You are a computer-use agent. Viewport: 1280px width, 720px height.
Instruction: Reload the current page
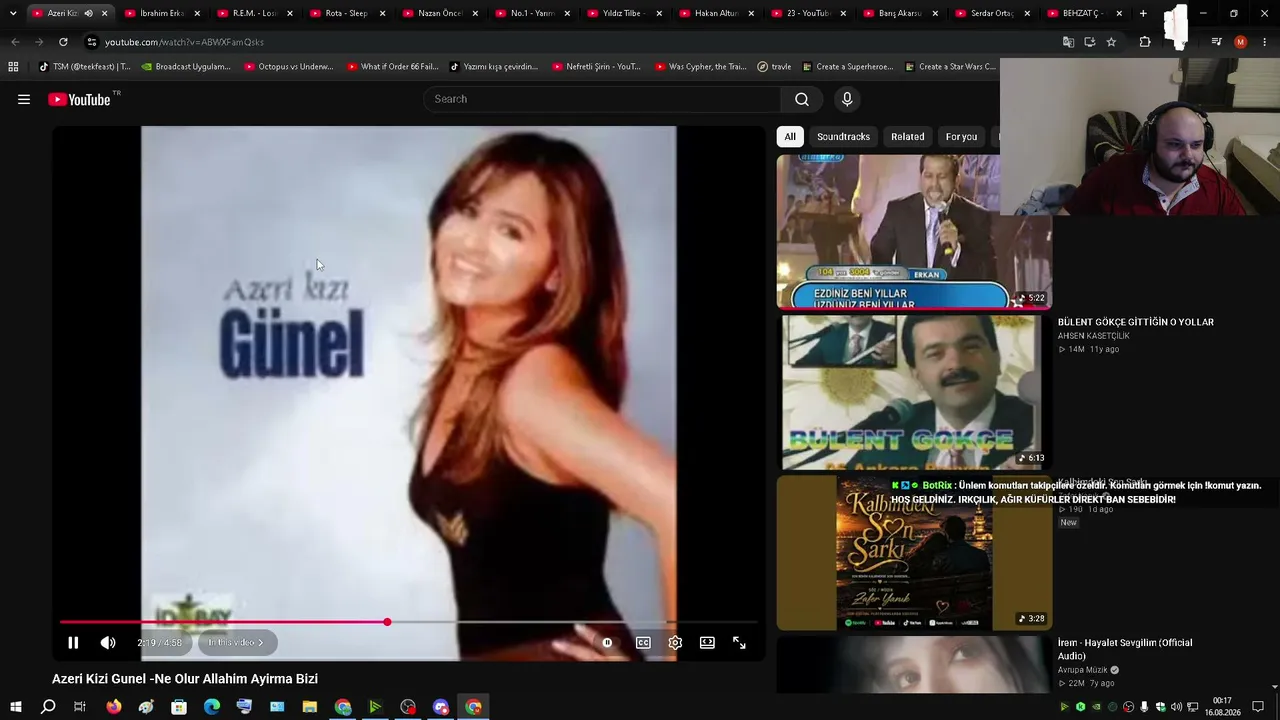pos(63,42)
